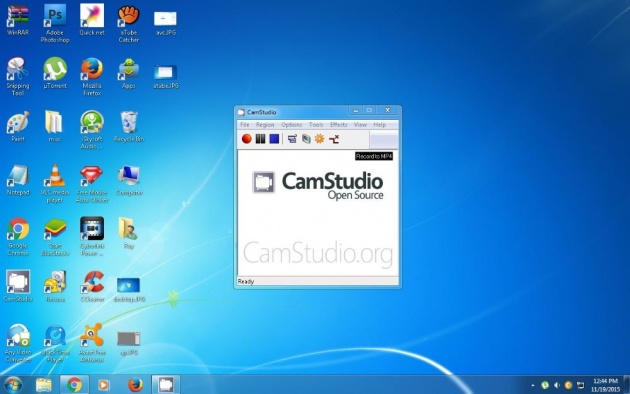Click the Record to MP4 label
Screen dimensions: 630x394
click(374, 156)
